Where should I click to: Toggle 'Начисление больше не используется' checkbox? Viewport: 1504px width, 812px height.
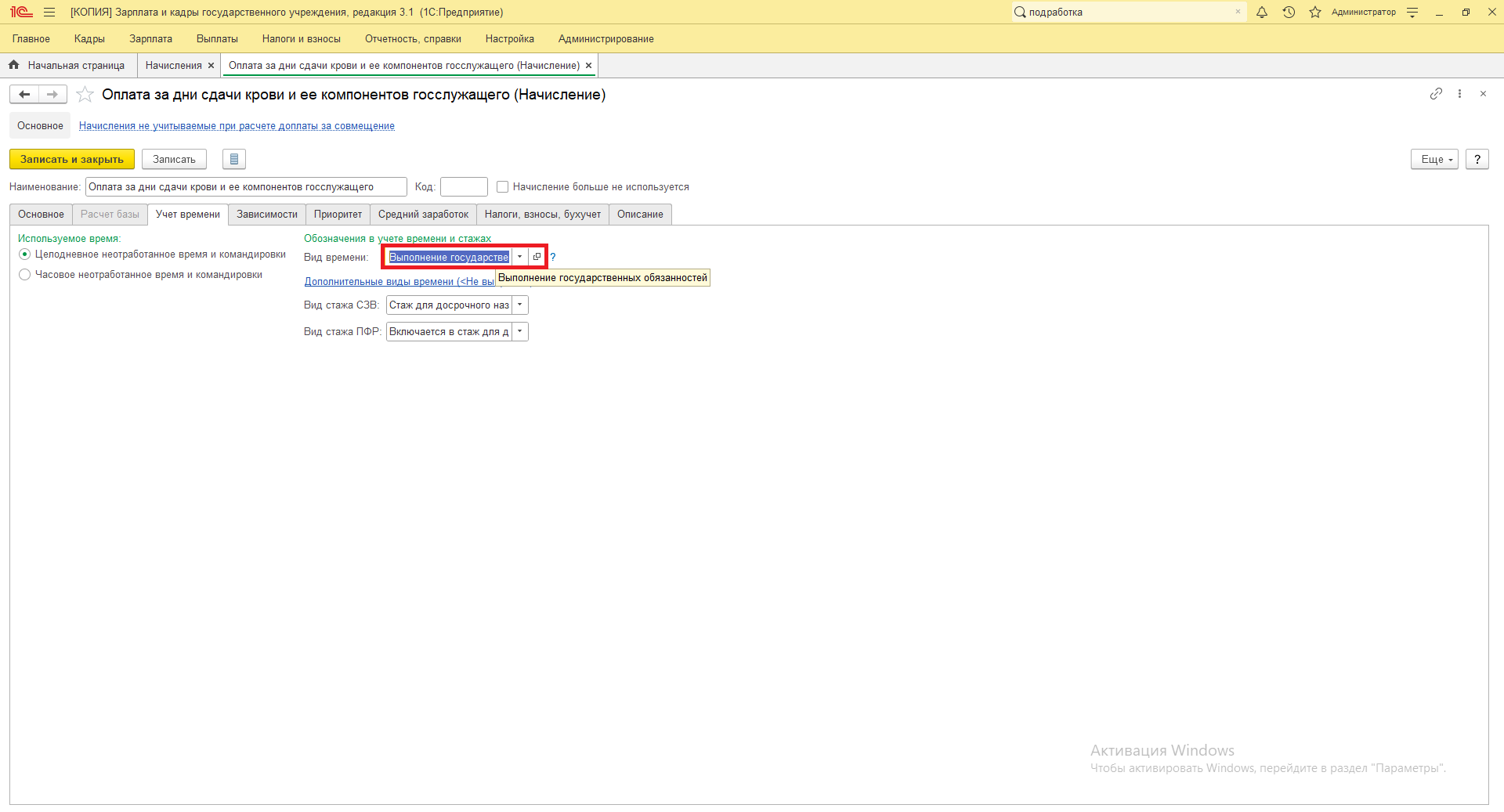click(x=503, y=187)
